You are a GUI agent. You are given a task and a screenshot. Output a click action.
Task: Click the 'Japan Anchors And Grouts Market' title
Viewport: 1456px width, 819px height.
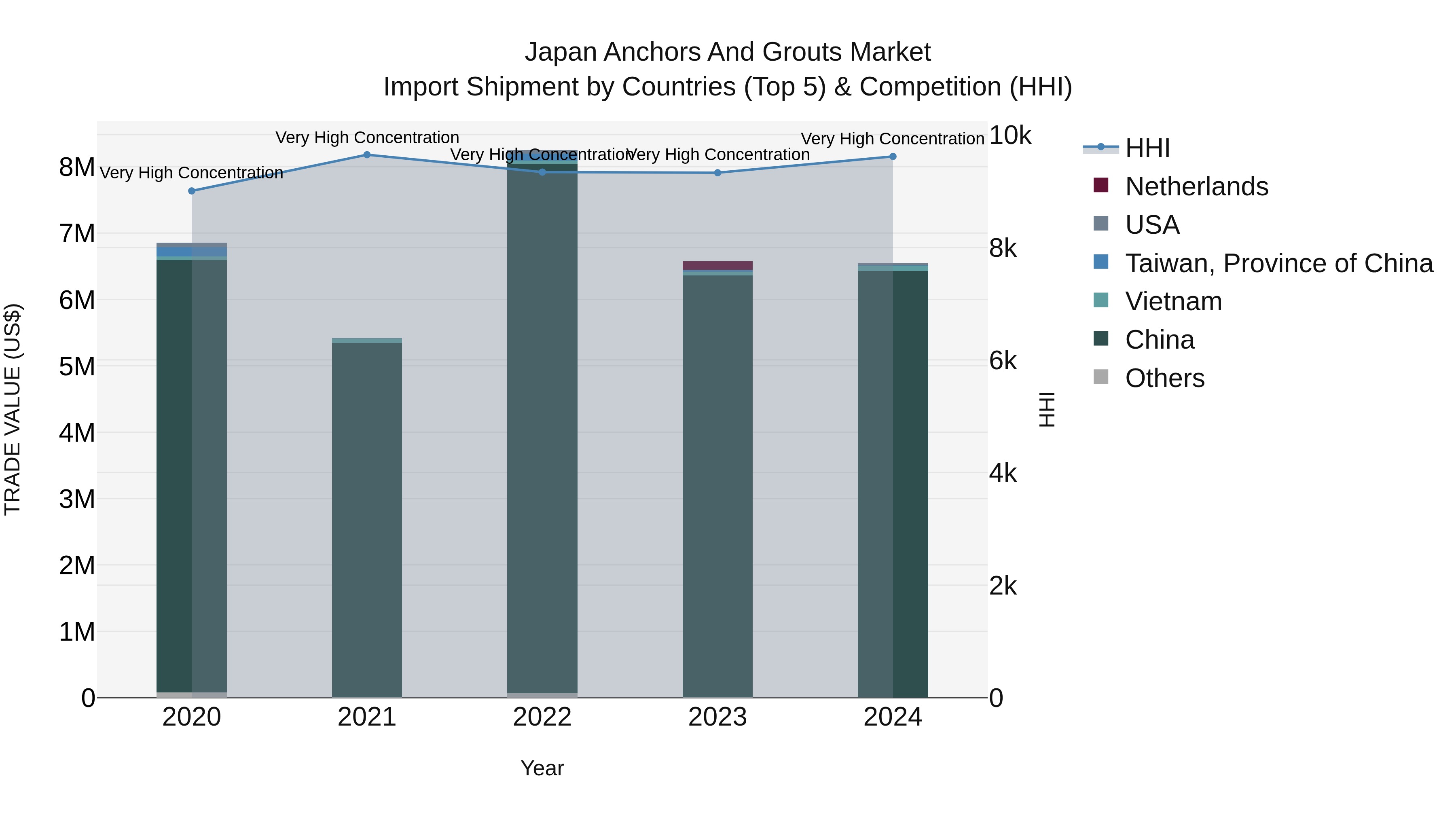pyautogui.click(x=728, y=52)
